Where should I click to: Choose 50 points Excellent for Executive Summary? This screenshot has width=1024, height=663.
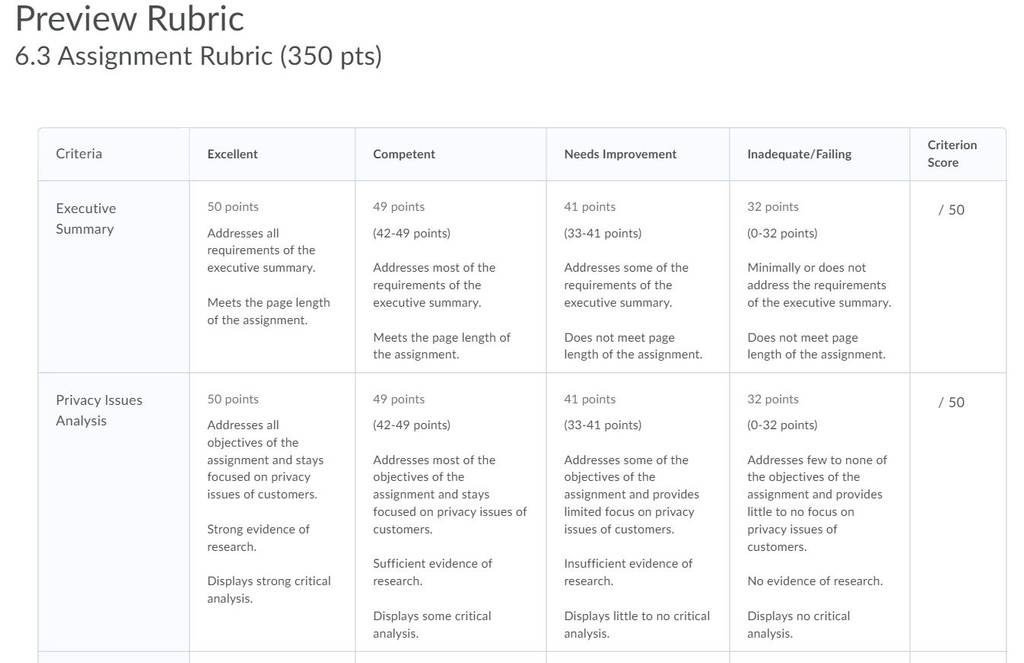pos(232,206)
